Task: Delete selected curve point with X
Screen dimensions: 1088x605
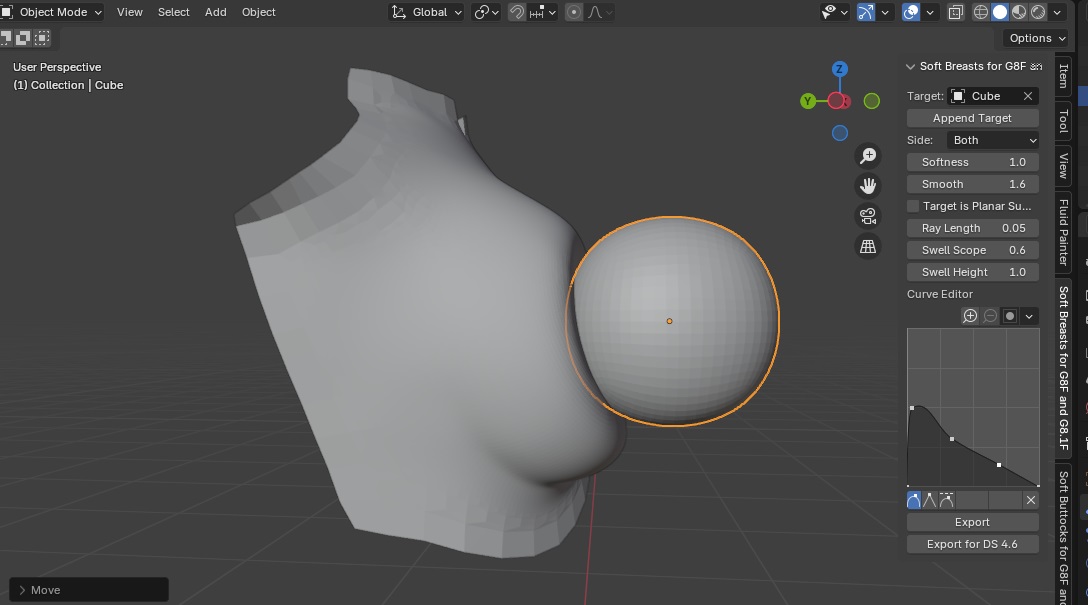Action: pos(1030,500)
